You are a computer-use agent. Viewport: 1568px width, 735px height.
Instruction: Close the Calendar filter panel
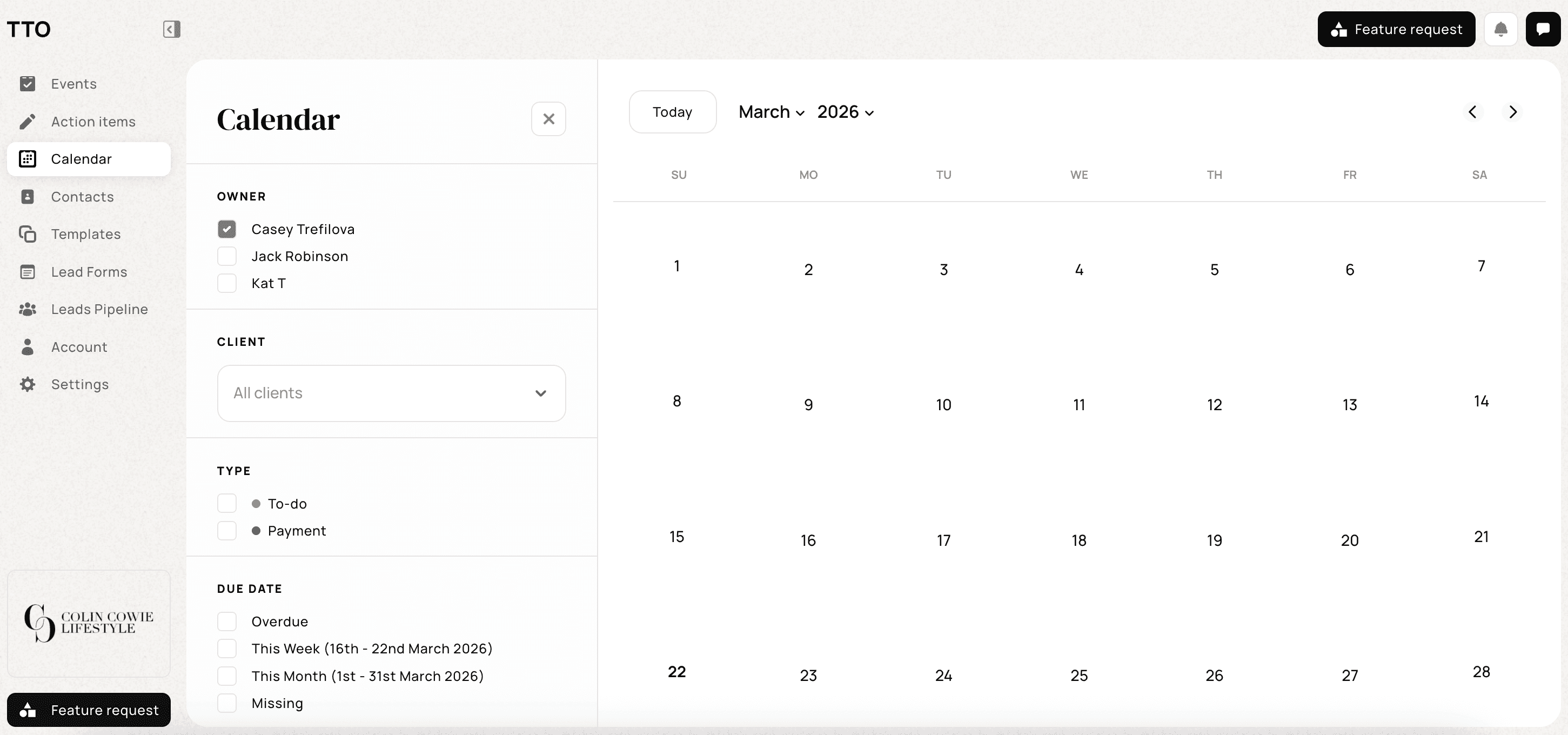tap(548, 119)
